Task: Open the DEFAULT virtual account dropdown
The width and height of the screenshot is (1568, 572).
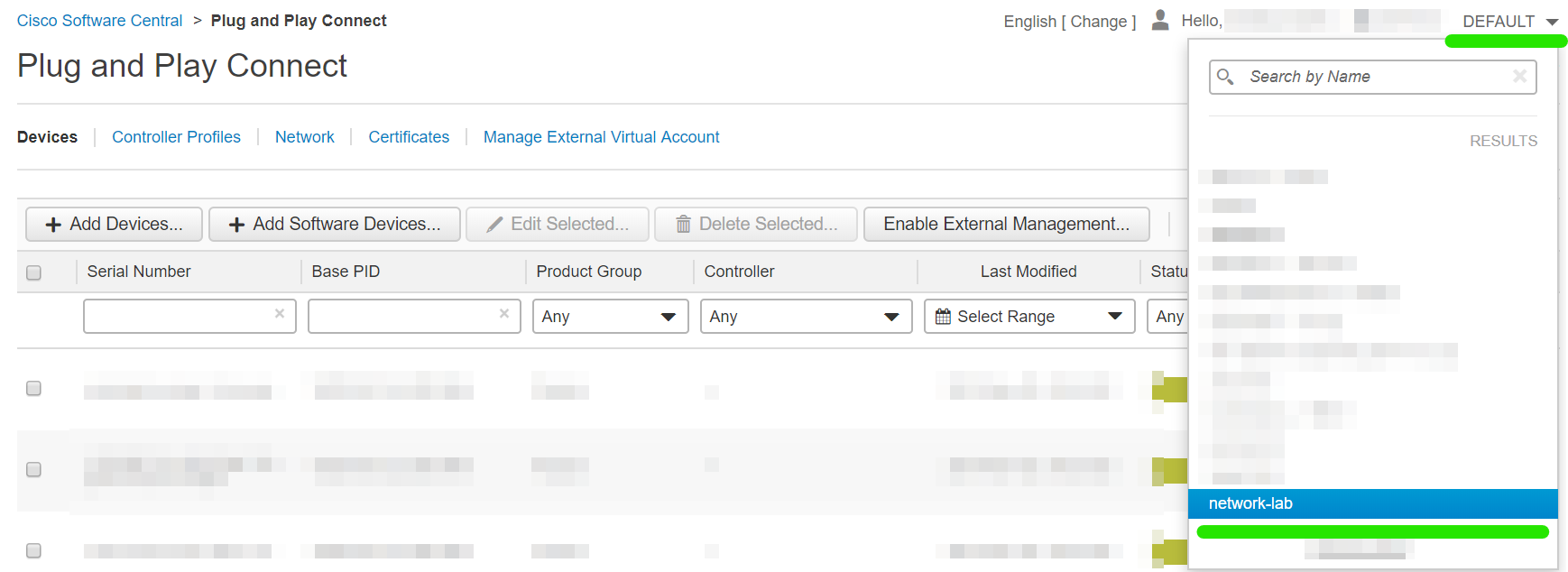Action: tap(1510, 21)
